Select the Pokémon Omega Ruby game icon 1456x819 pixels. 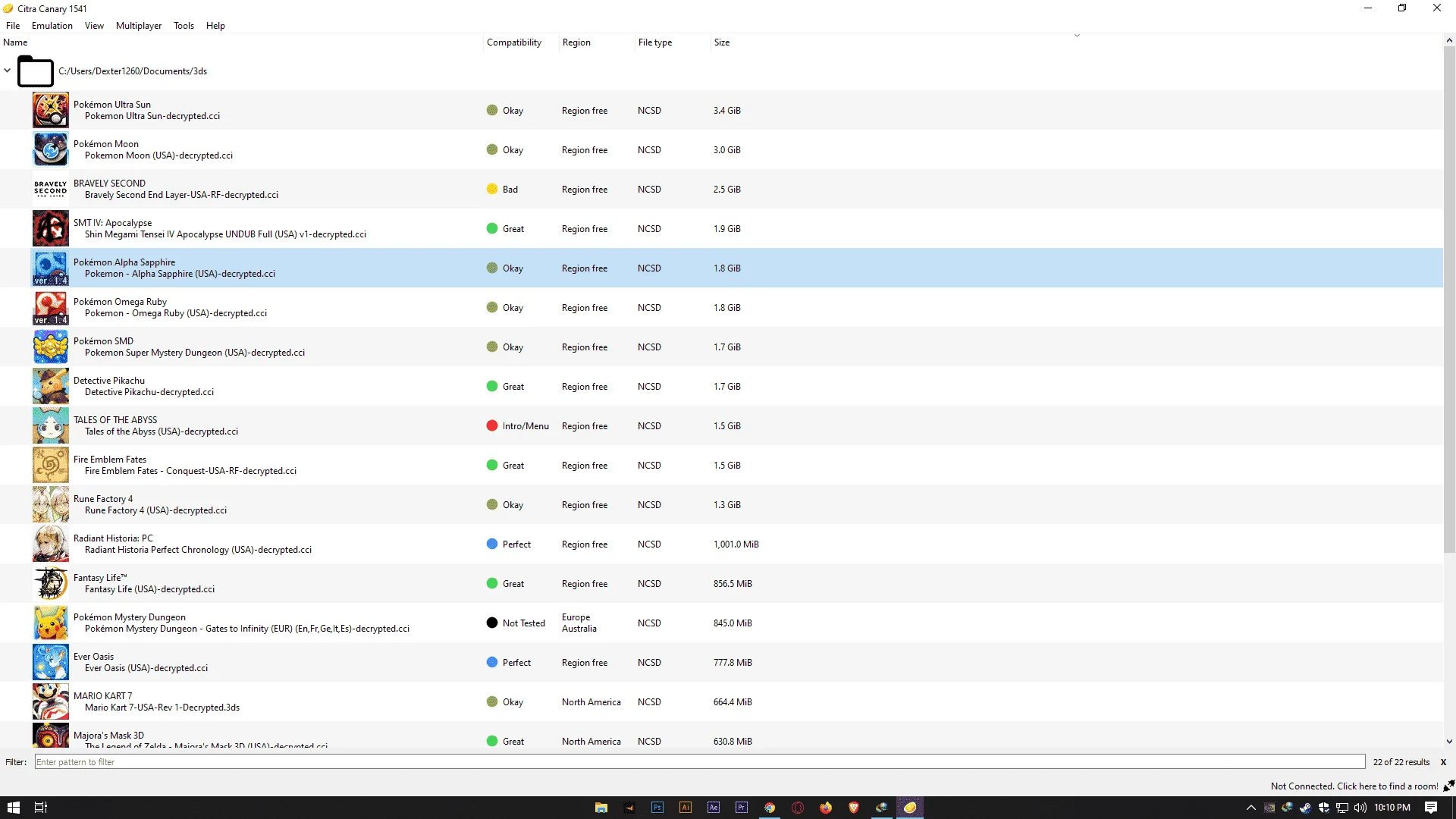[50, 307]
